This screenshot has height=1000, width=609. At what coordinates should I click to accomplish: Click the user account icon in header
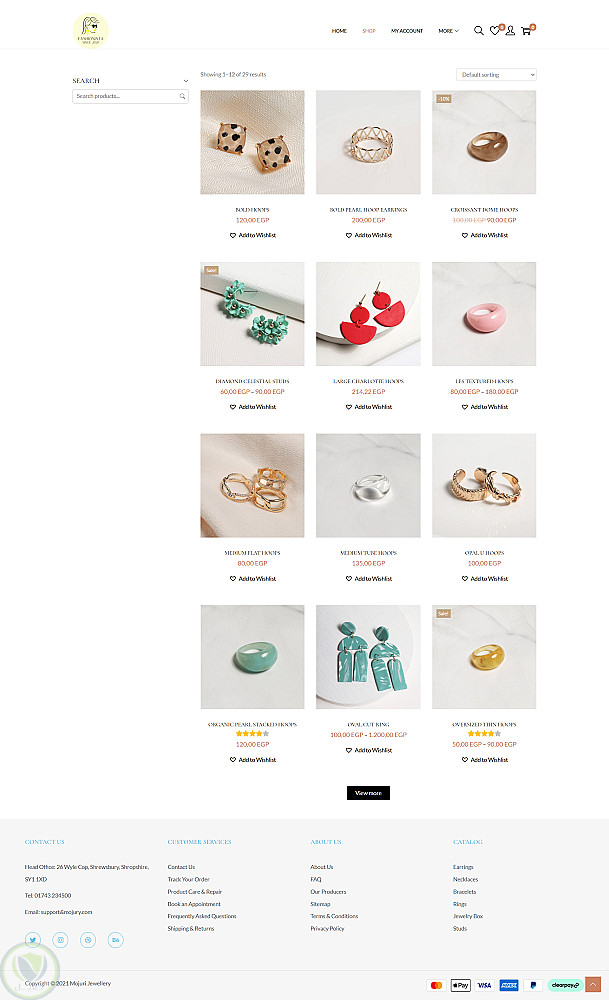tap(510, 31)
